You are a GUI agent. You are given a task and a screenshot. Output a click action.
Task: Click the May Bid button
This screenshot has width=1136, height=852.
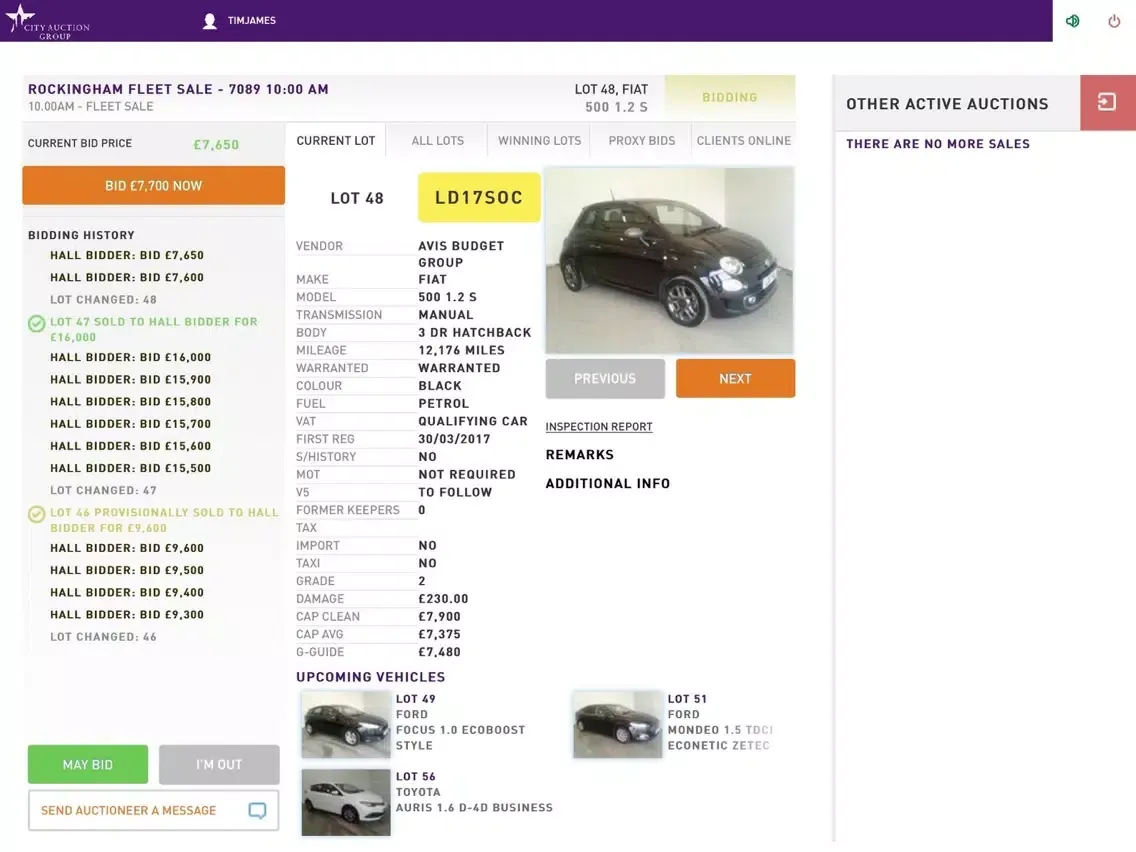88,764
